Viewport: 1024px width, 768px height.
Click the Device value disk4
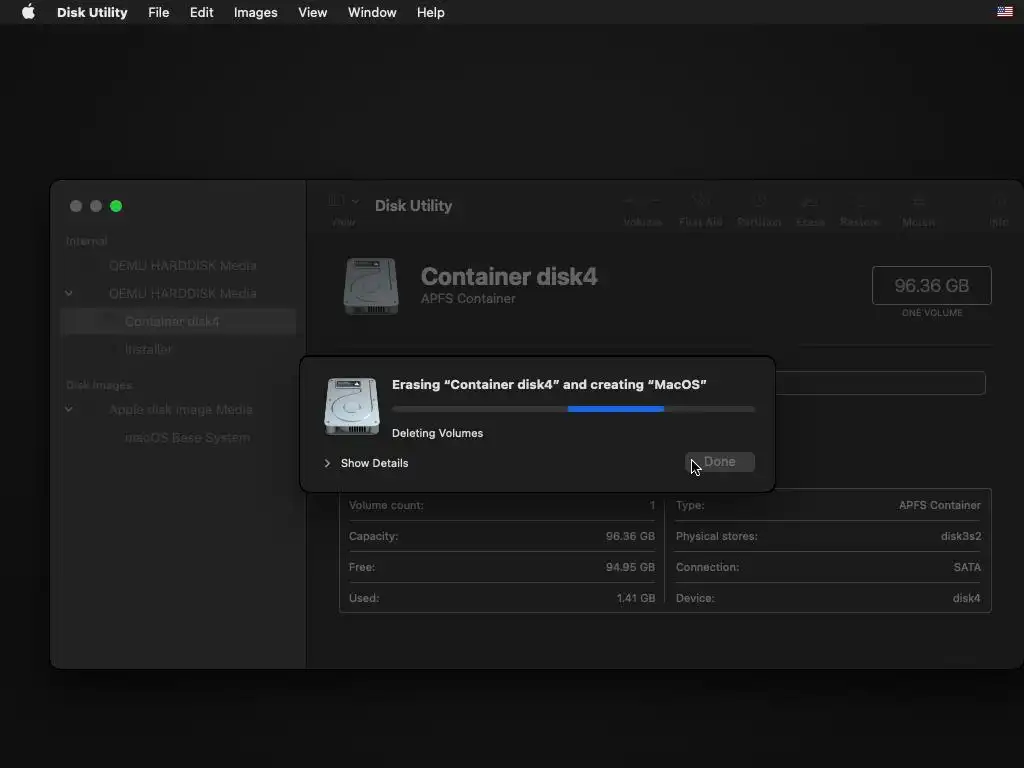tap(966, 598)
